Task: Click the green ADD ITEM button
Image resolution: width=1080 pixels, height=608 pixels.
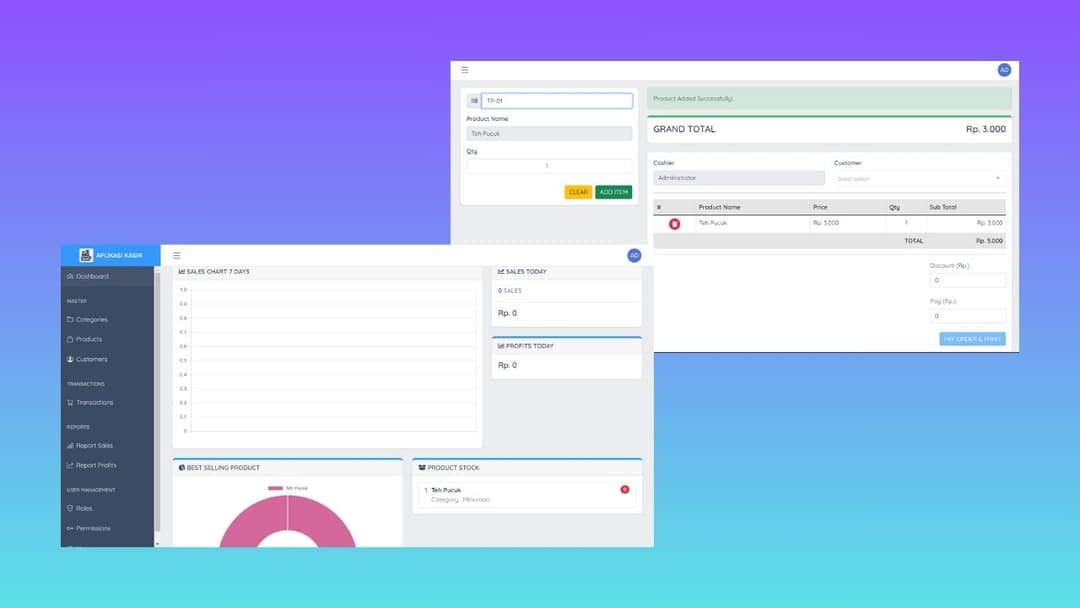Action: click(614, 192)
